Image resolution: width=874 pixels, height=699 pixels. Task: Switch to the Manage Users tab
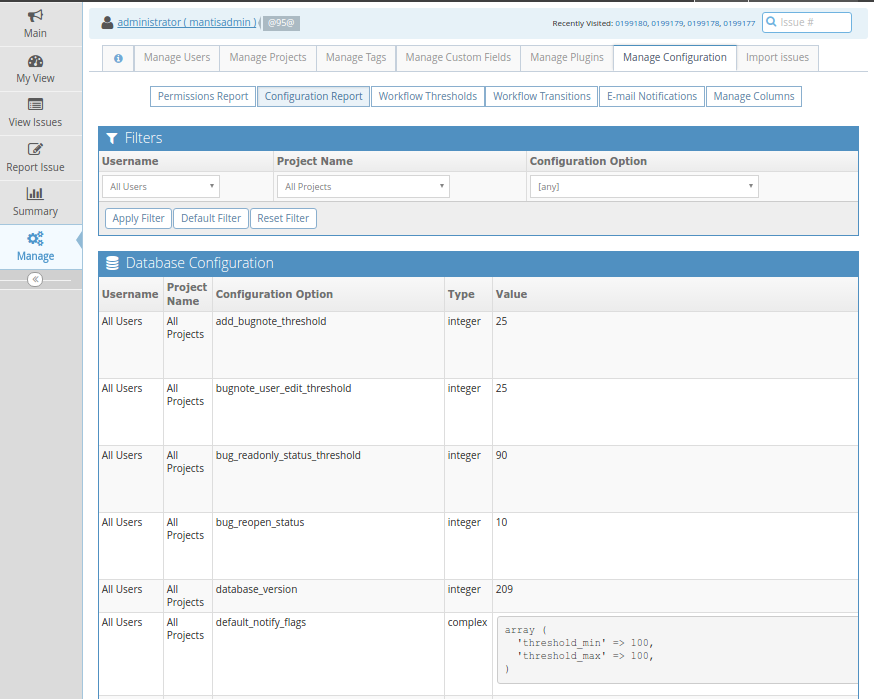coord(177,58)
